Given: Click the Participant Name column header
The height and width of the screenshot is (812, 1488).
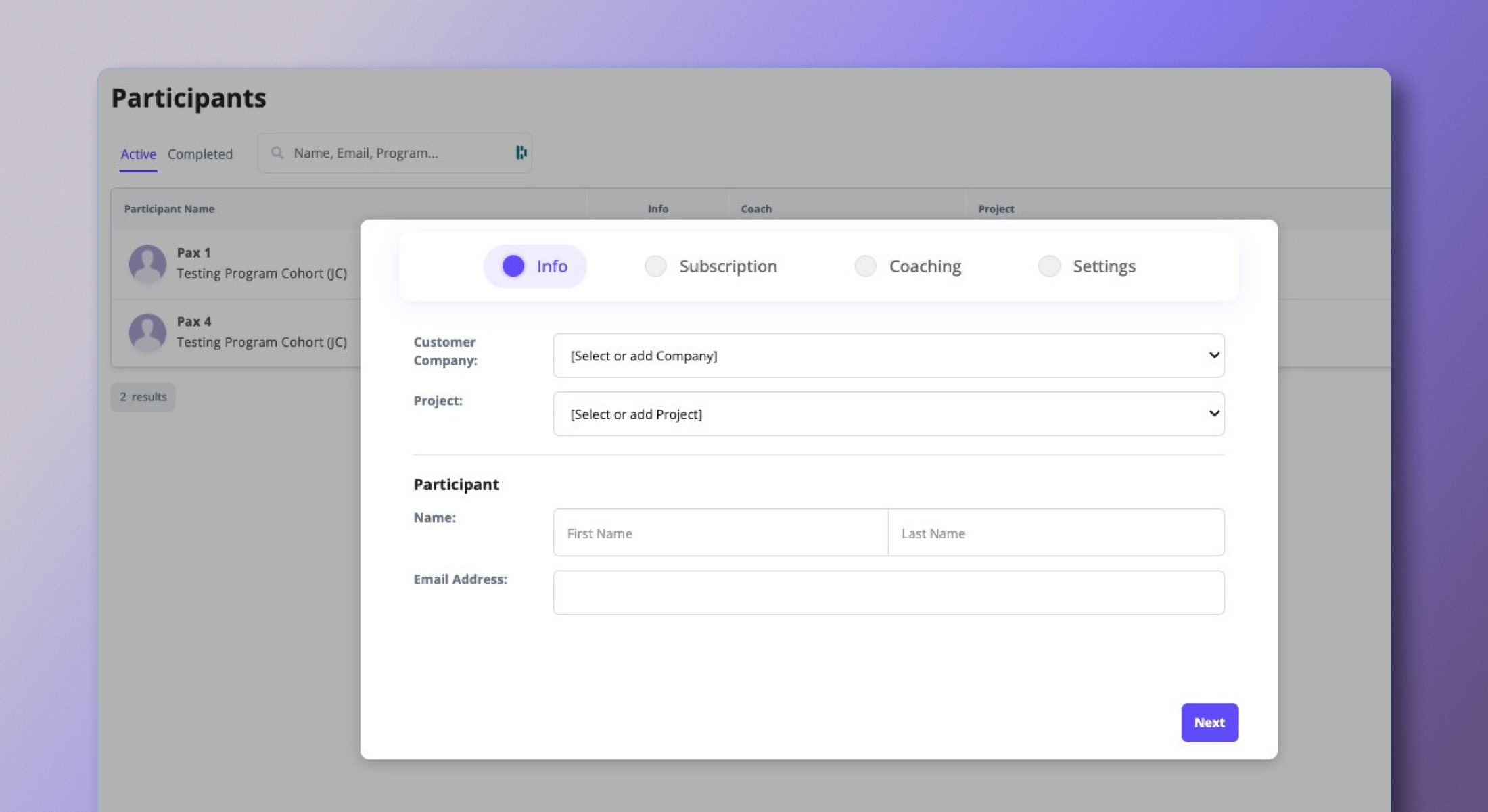Looking at the screenshot, I should [169, 209].
